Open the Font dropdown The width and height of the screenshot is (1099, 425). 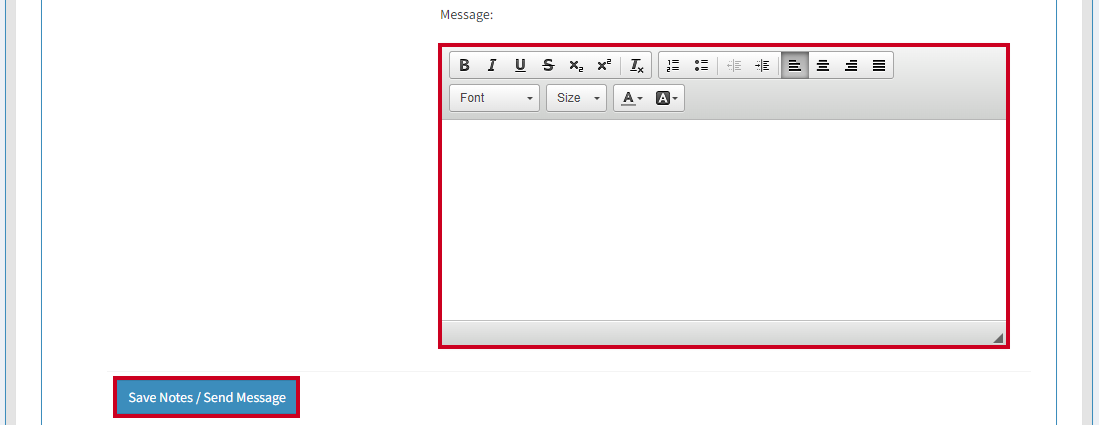pos(494,98)
